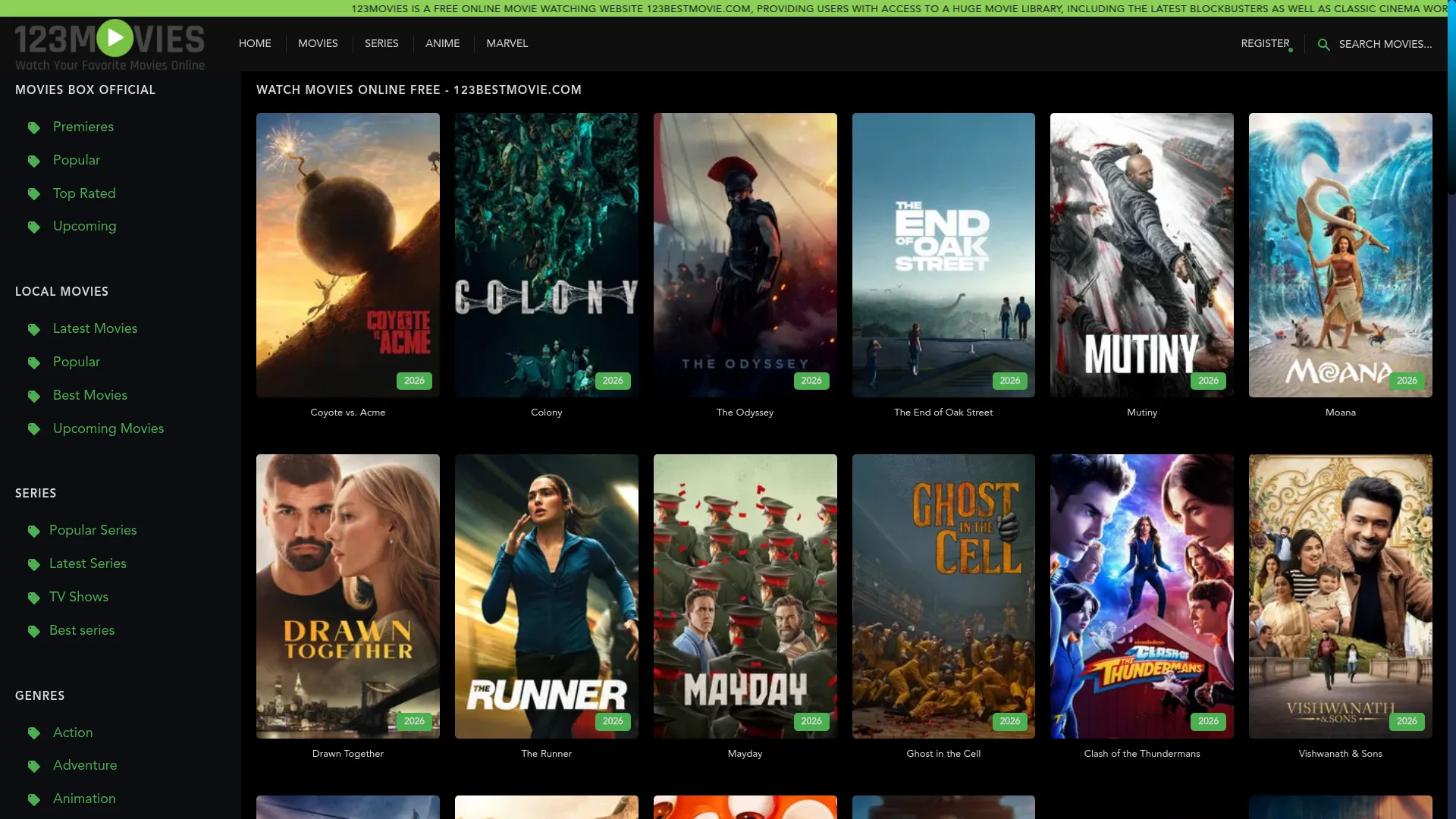Open the Upcoming Movies link
The image size is (1456, 819).
click(x=108, y=428)
